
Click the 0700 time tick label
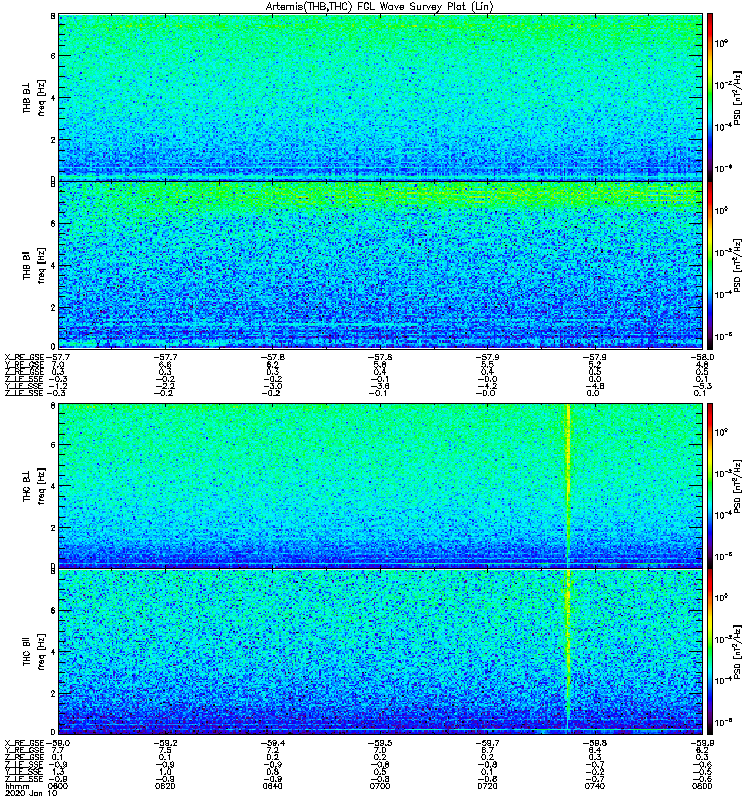tap(380, 786)
